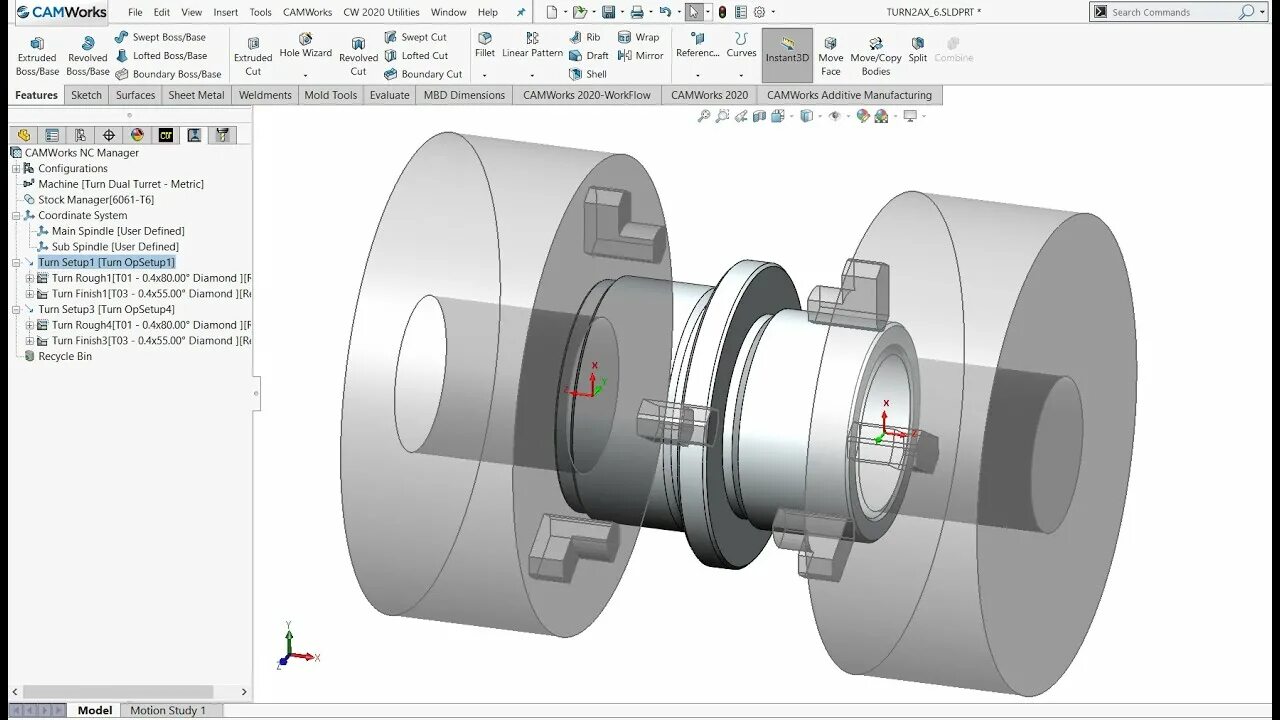Switch to the DisplayManager color ball tab
Viewport: 1280px width, 720px height.
[x=137, y=135]
